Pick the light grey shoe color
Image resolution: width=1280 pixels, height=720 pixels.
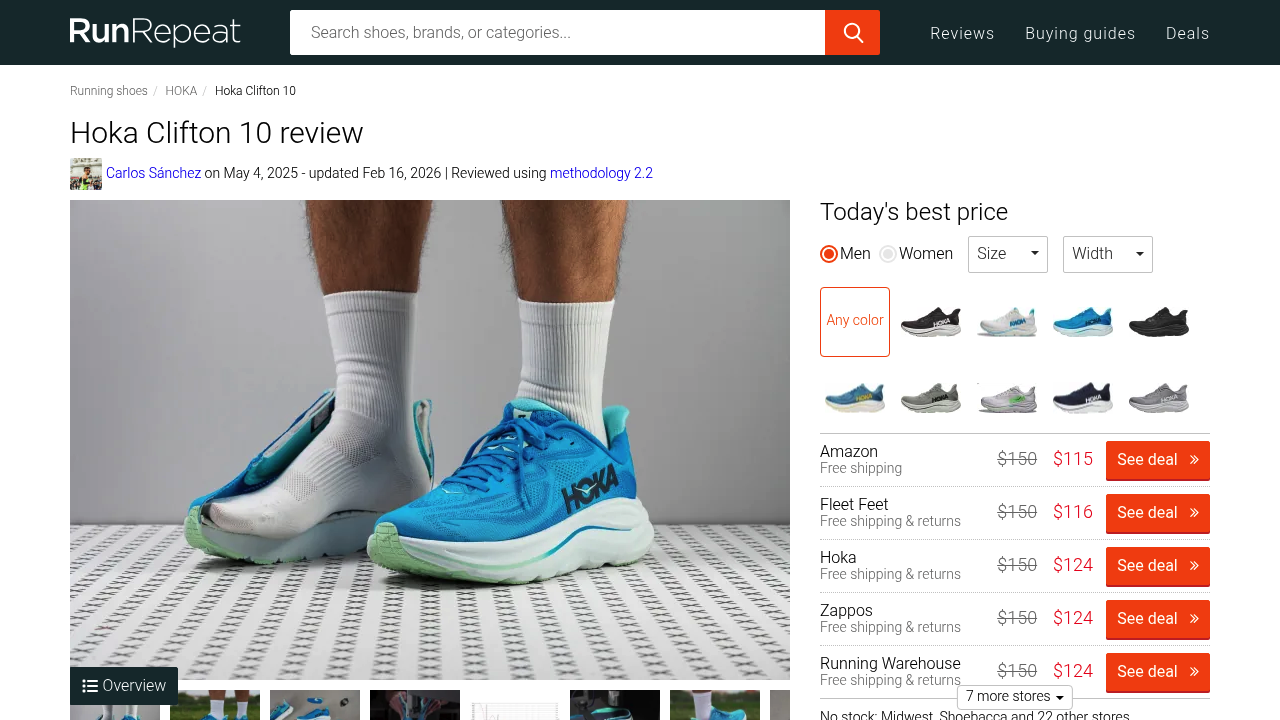click(1159, 397)
